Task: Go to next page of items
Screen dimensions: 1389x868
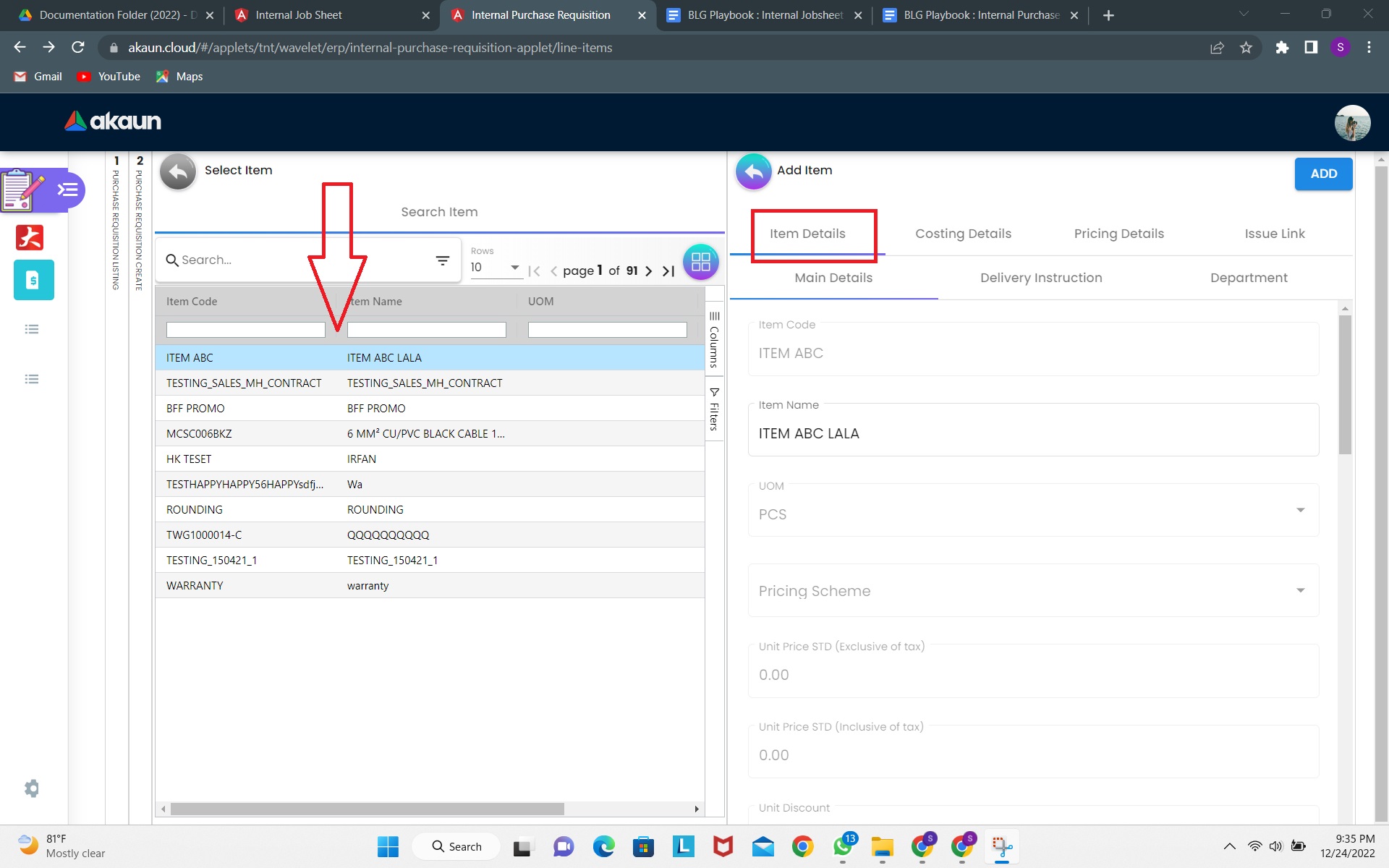Action: [649, 271]
